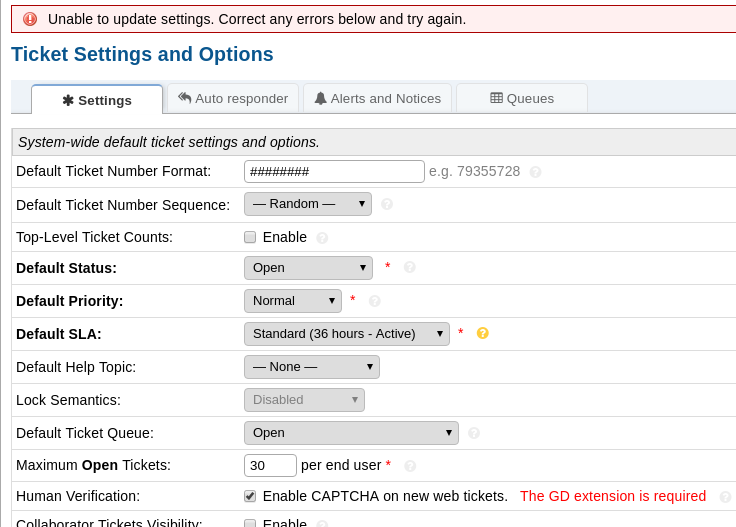The height and width of the screenshot is (527, 736).
Task: Click help icon next to Ticket Number Sequence
Action: (387, 204)
